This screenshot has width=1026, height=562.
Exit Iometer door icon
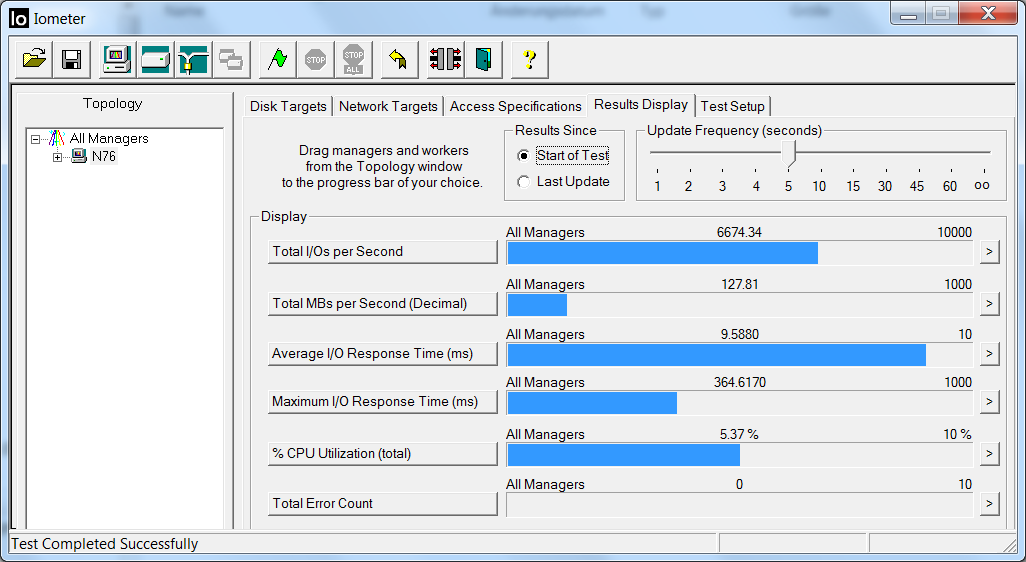484,60
